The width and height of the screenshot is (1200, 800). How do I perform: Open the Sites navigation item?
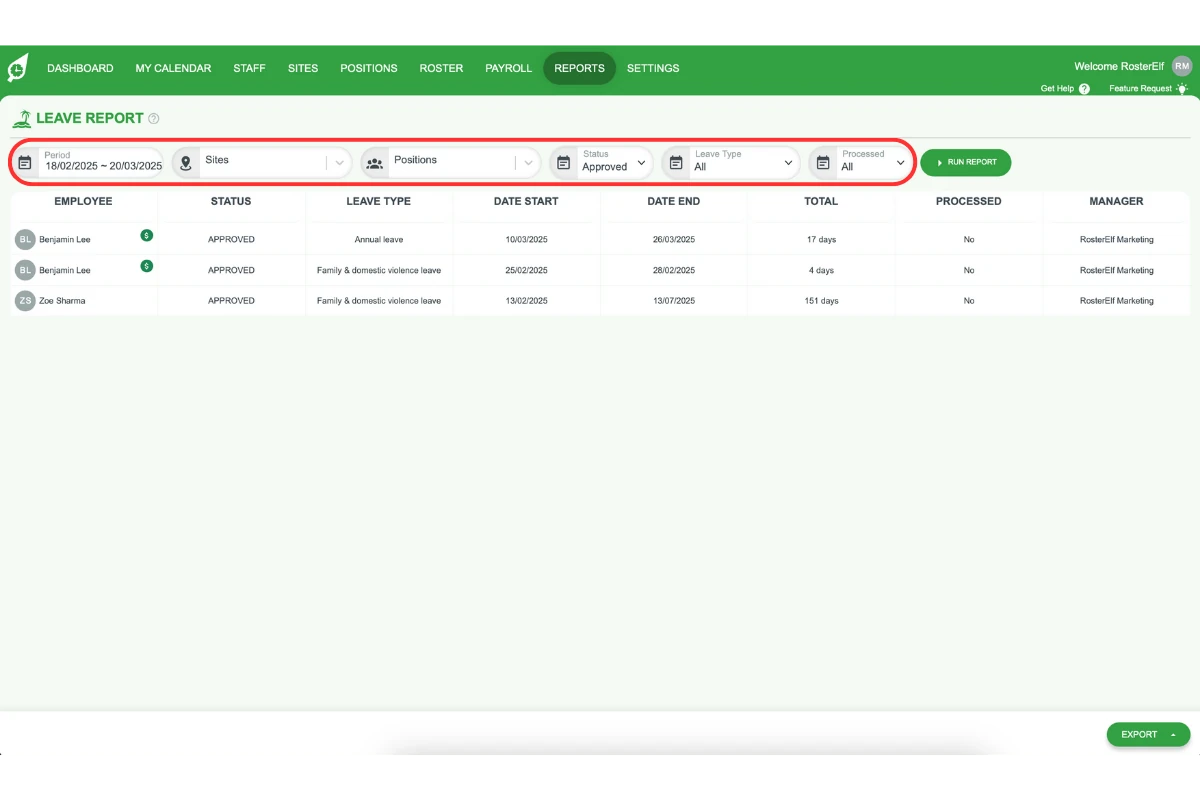[303, 69]
